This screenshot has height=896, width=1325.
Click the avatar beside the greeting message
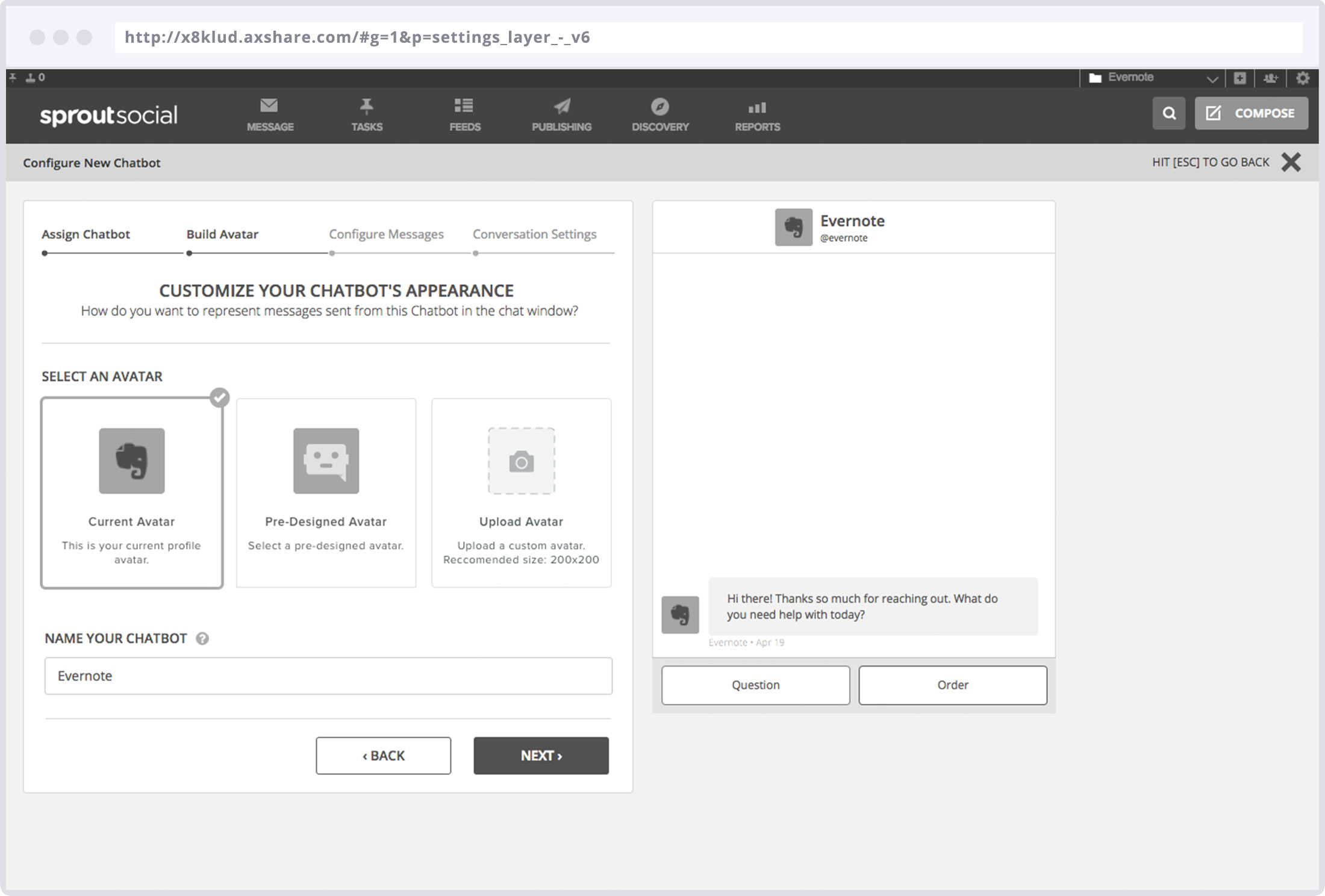pyautogui.click(x=680, y=615)
